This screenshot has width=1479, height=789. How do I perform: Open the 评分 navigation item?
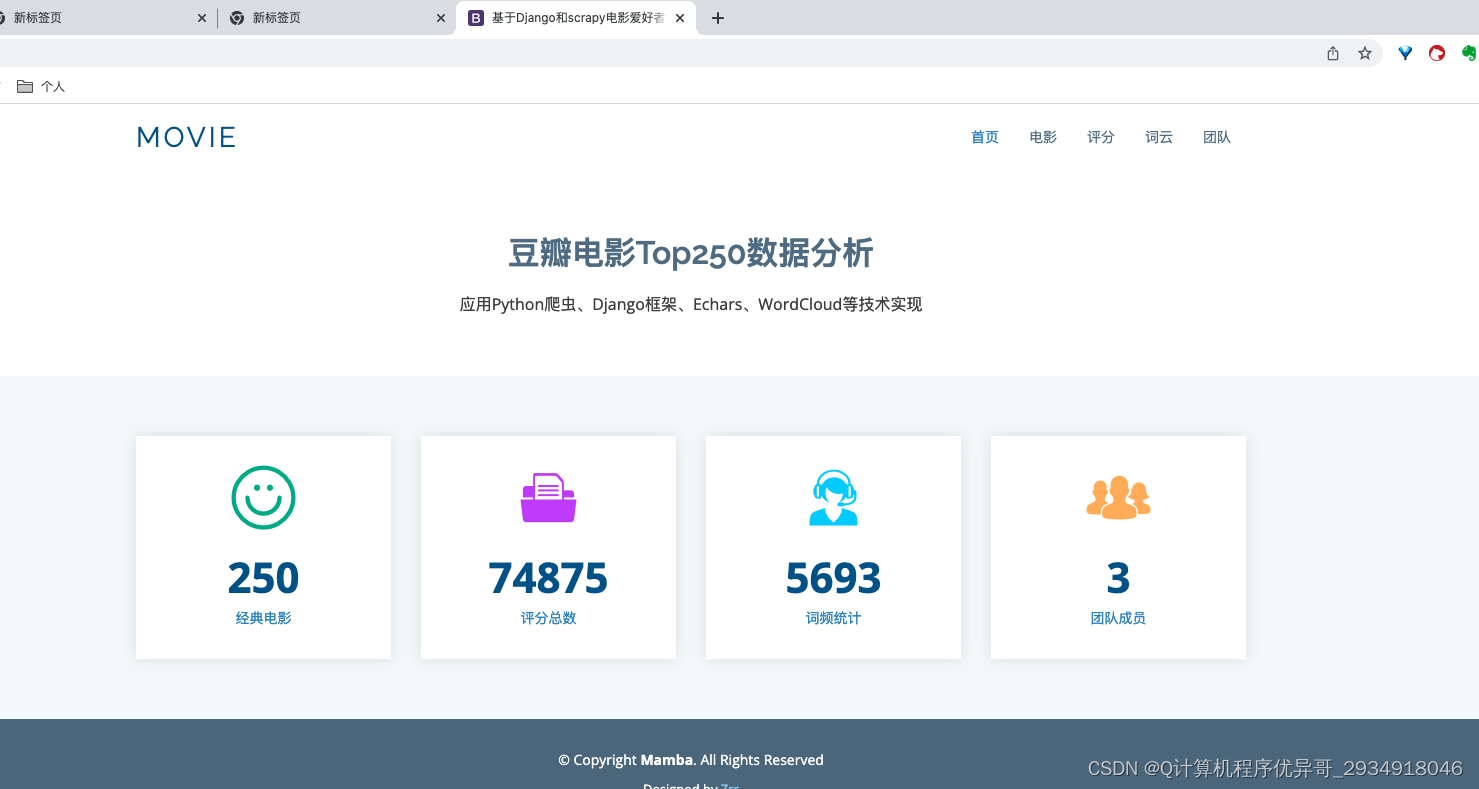1101,137
